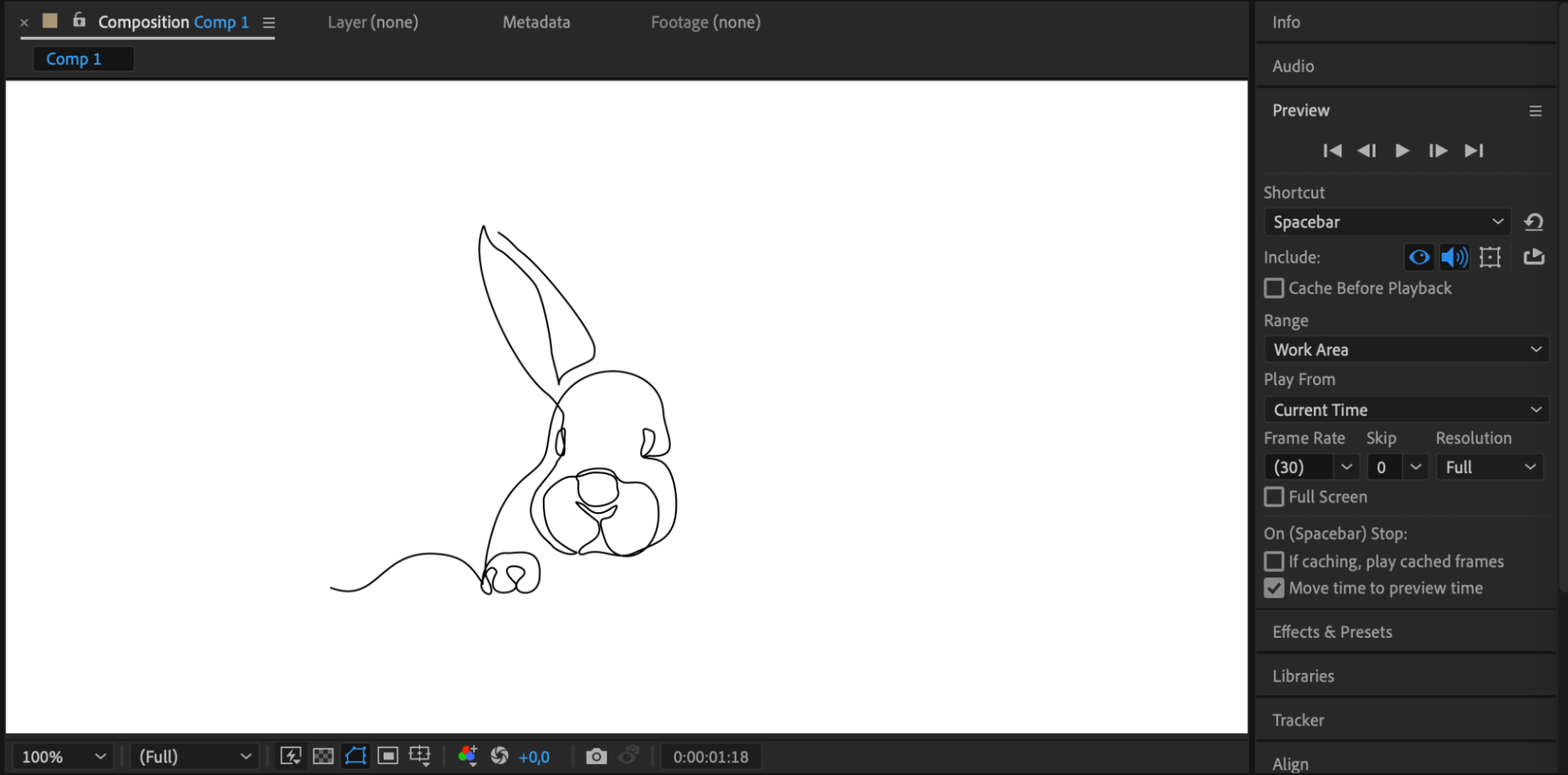Expand the Info panel
1568x775 pixels.
click(1286, 22)
